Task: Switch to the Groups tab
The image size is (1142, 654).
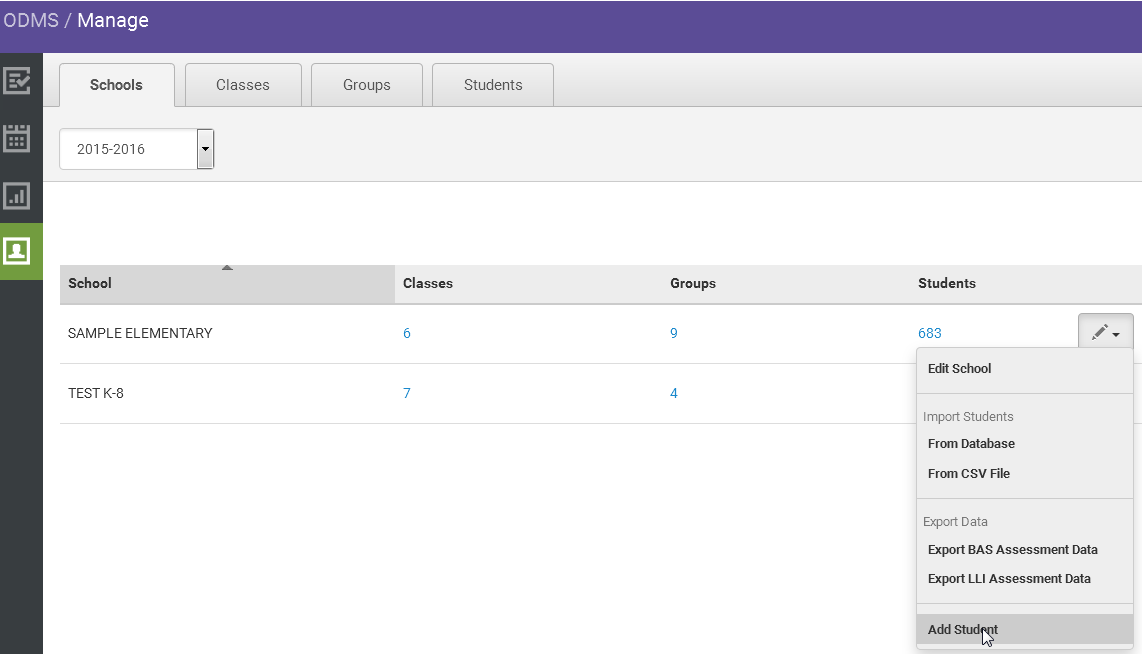Action: pyautogui.click(x=366, y=85)
